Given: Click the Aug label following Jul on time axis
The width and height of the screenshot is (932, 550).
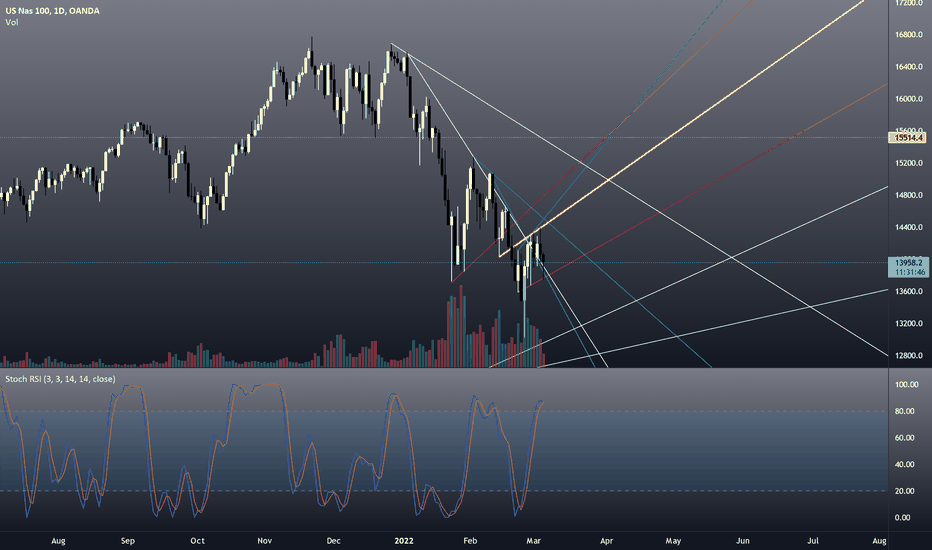Looking at the screenshot, I should pos(879,541).
